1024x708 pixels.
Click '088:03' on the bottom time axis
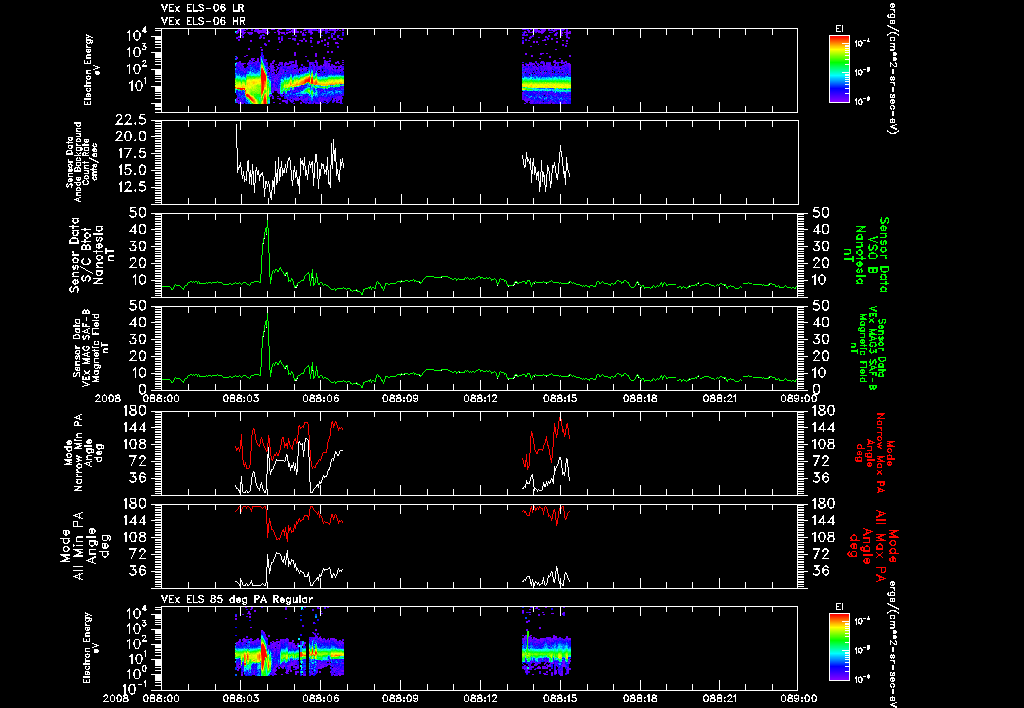click(x=241, y=698)
